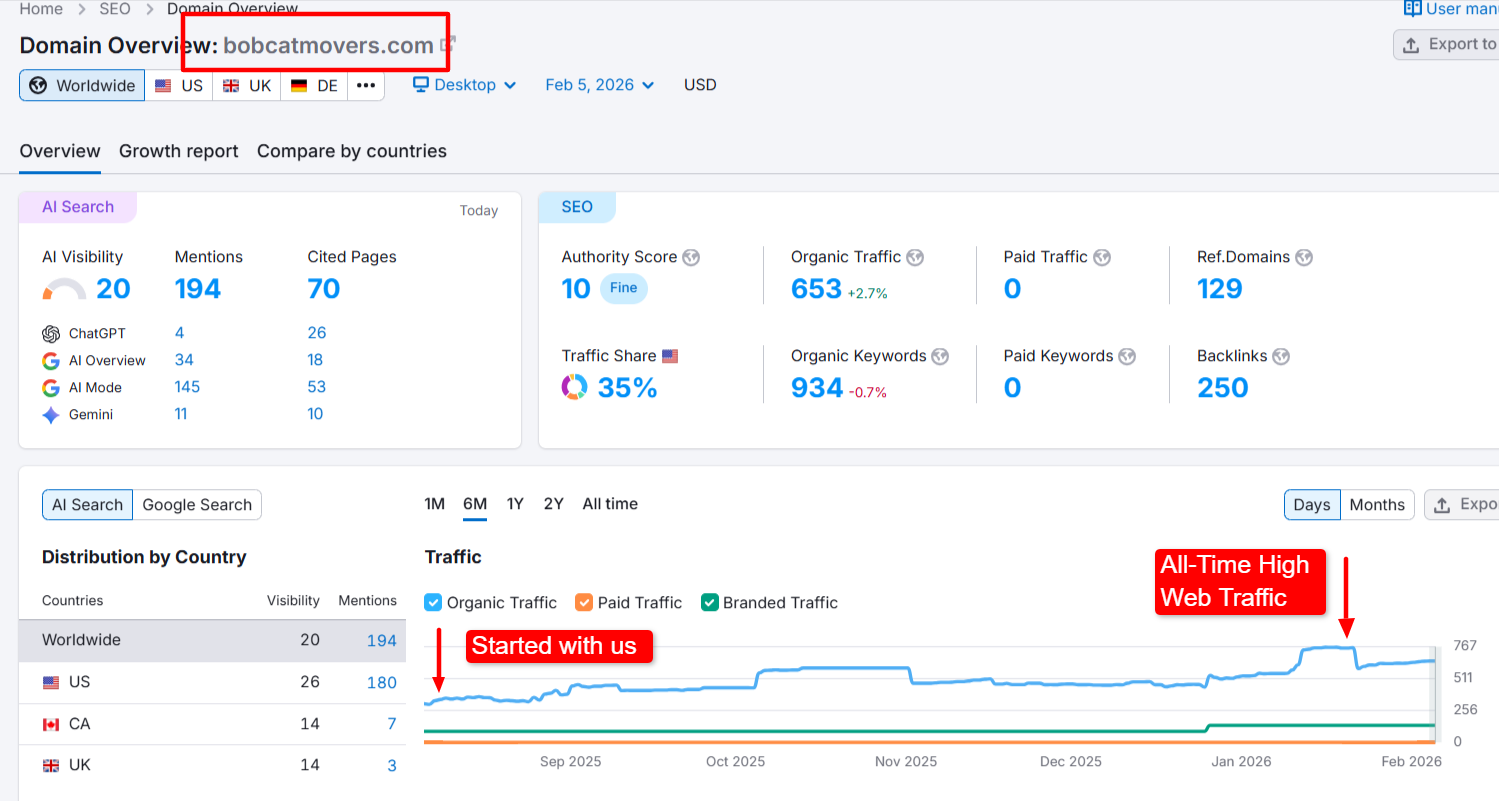The height and width of the screenshot is (801, 1499).
Task: Uncheck the Paid Traffic checkbox
Action: (x=584, y=602)
